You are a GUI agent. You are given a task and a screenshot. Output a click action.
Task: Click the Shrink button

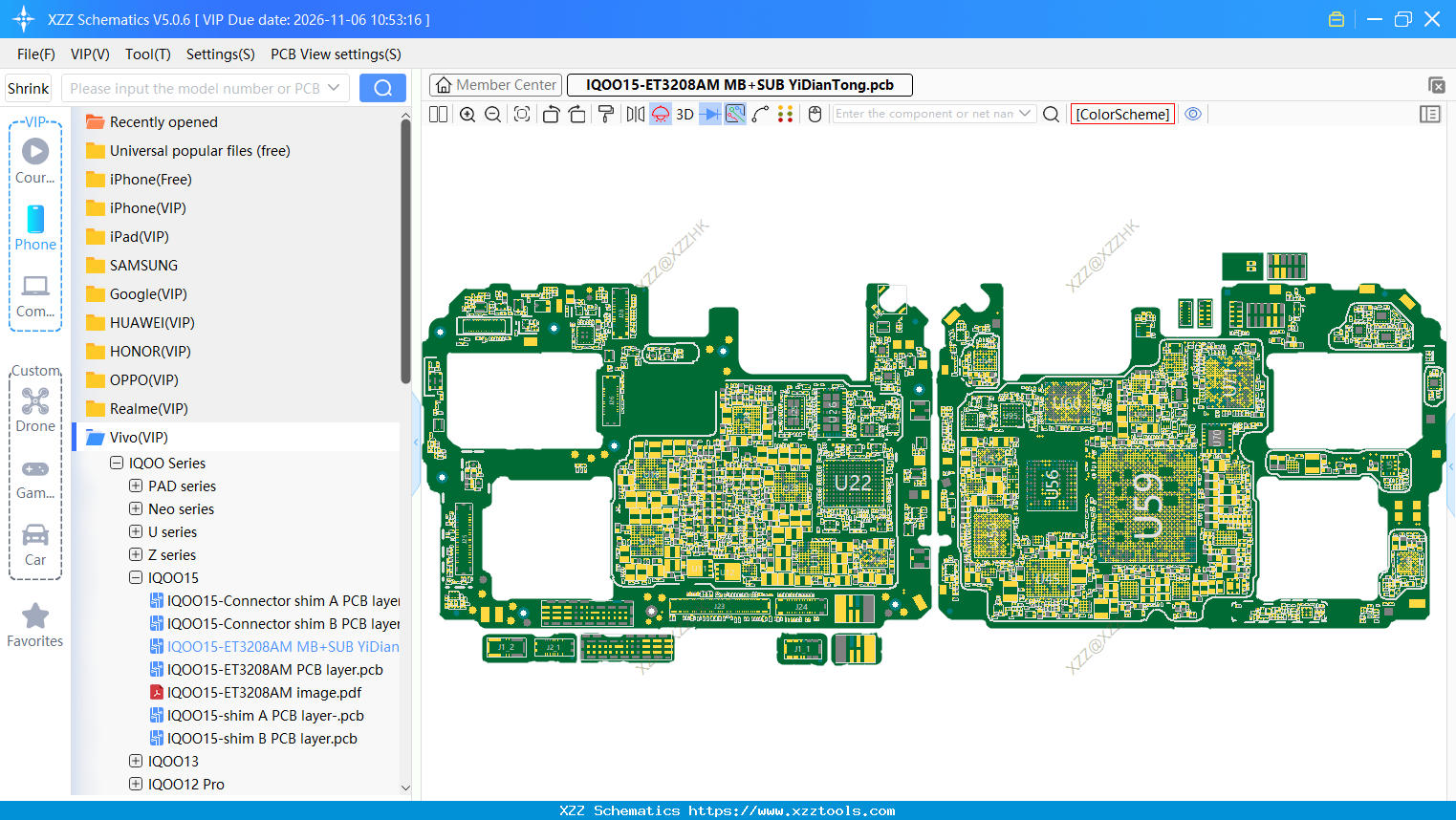(29, 88)
